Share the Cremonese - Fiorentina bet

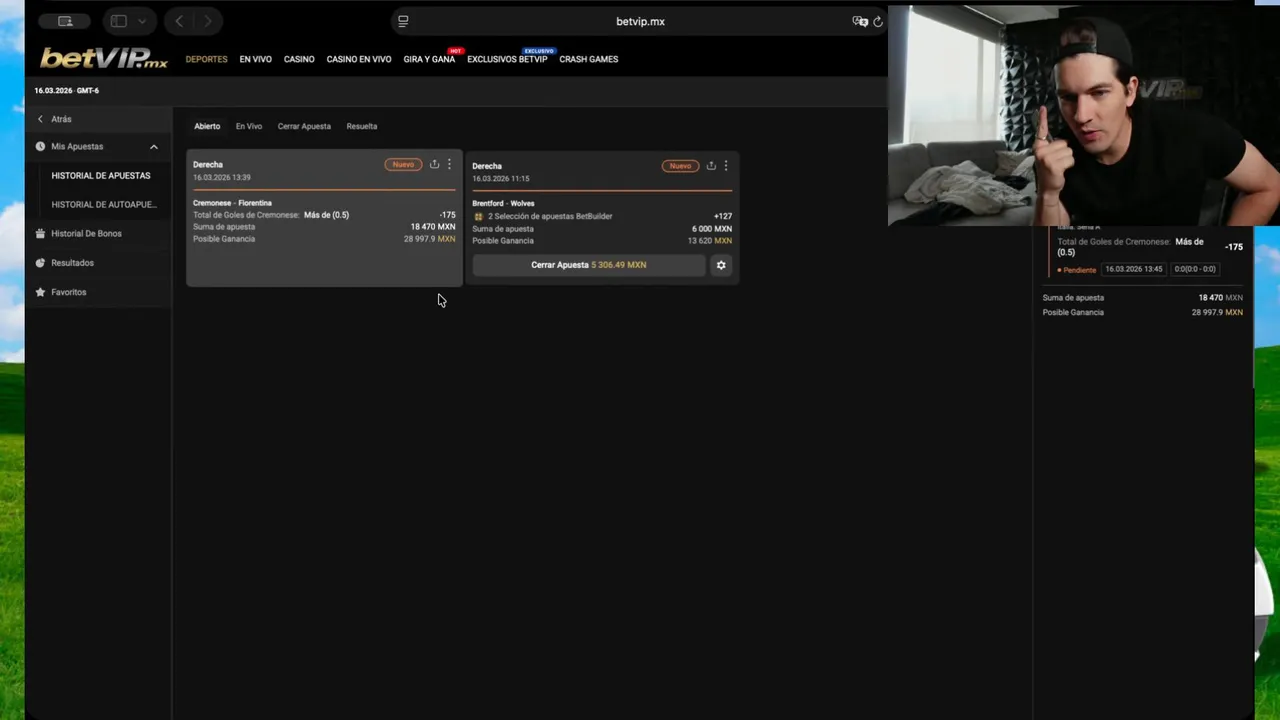[x=434, y=164]
